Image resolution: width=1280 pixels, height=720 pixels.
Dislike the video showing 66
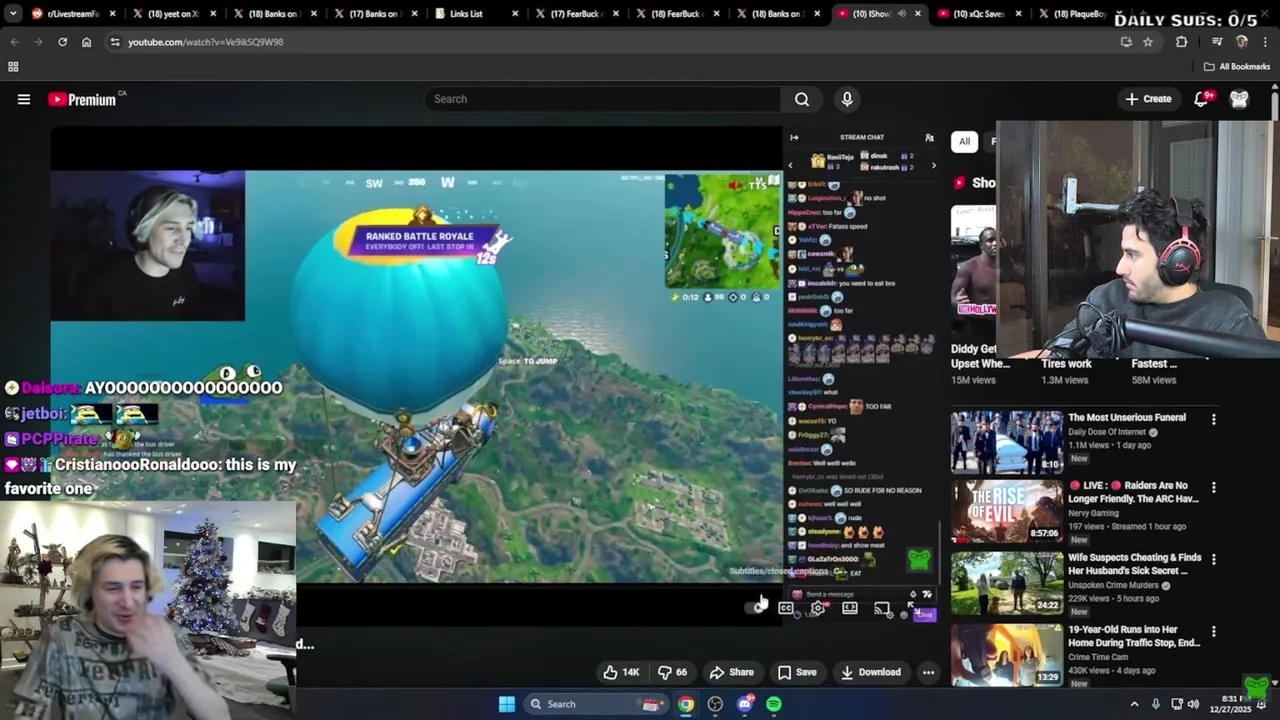(x=673, y=672)
